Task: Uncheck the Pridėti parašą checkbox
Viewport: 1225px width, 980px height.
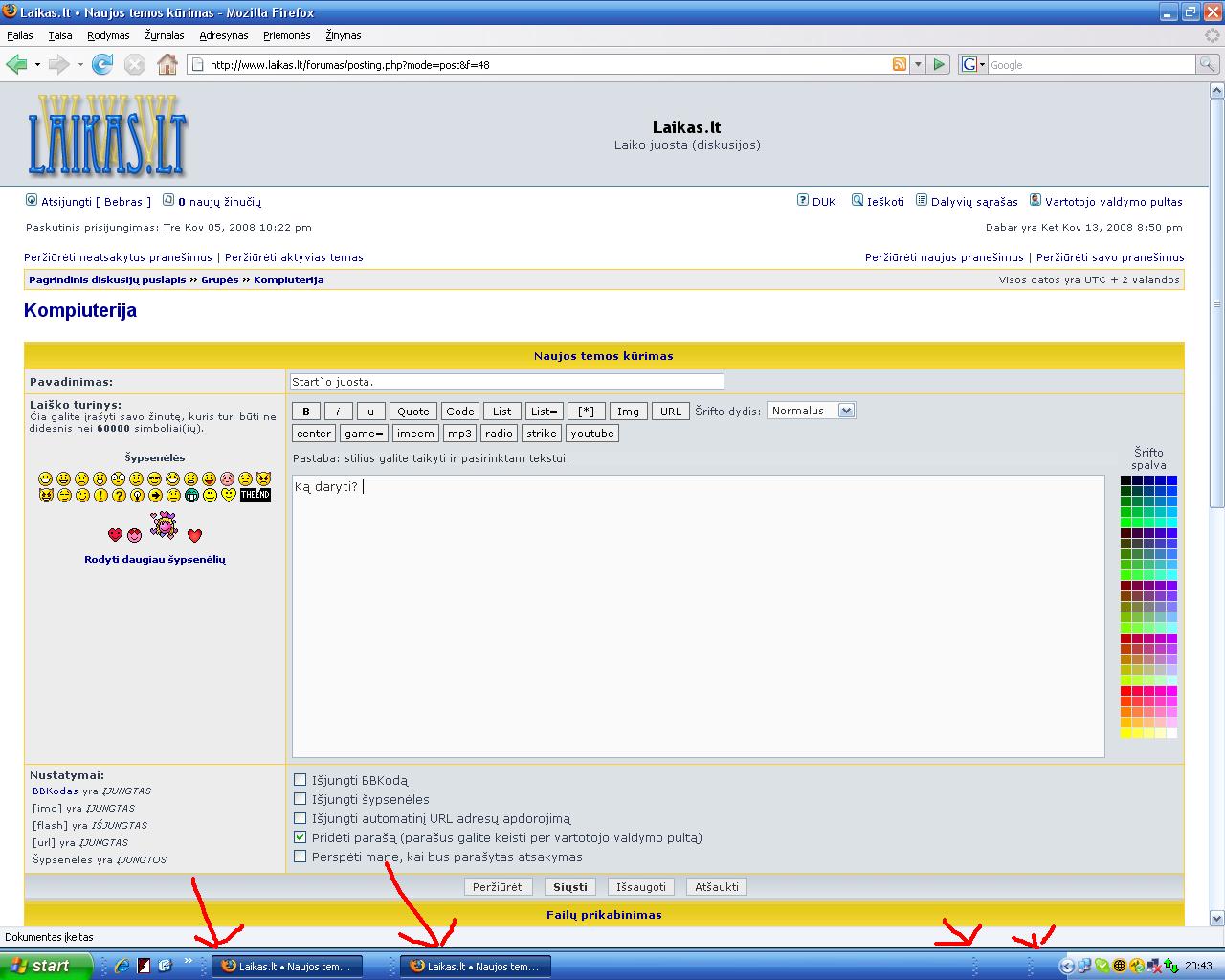Action: [x=301, y=837]
